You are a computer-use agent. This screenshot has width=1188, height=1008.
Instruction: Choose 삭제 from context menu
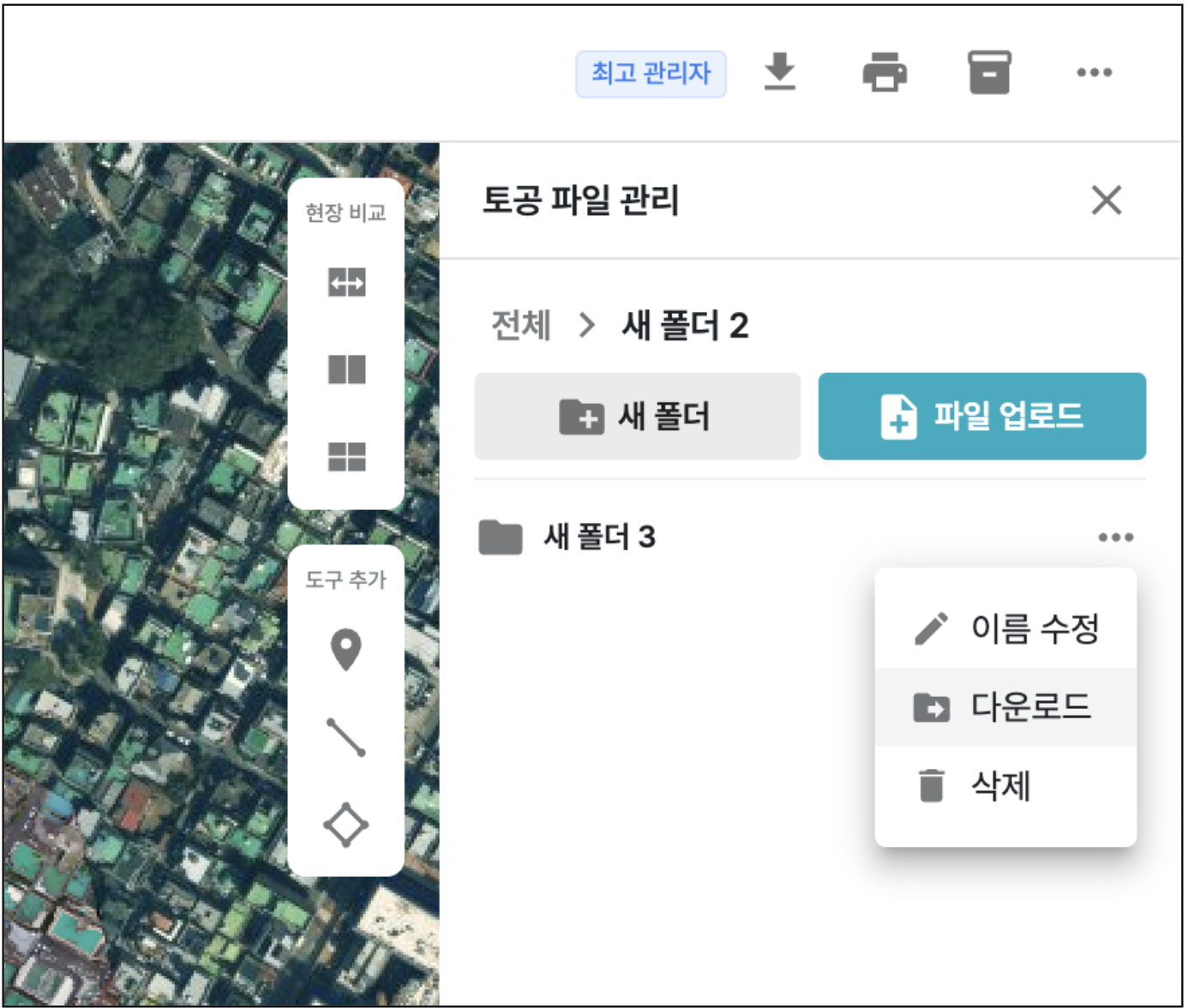pyautogui.click(x=1005, y=786)
